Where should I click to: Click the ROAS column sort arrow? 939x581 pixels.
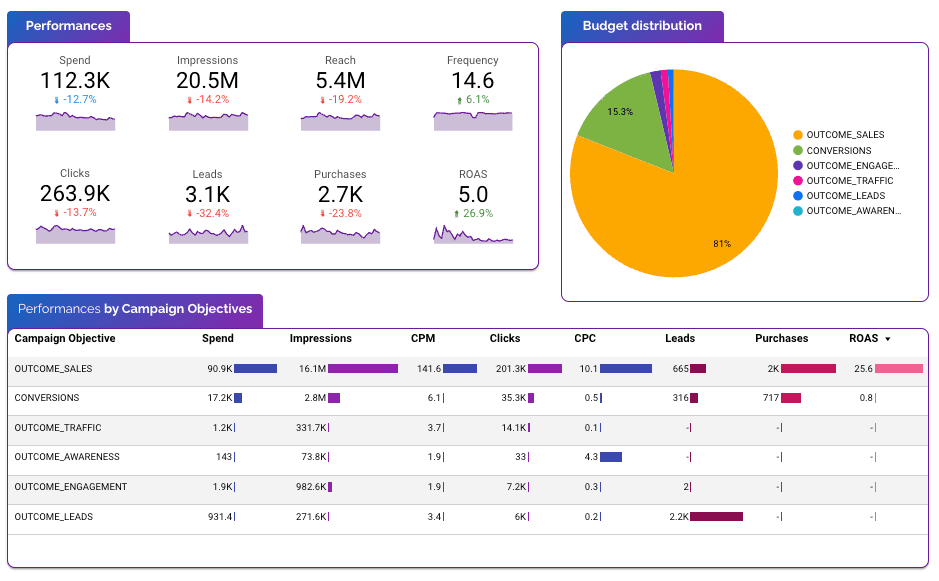coord(887,339)
